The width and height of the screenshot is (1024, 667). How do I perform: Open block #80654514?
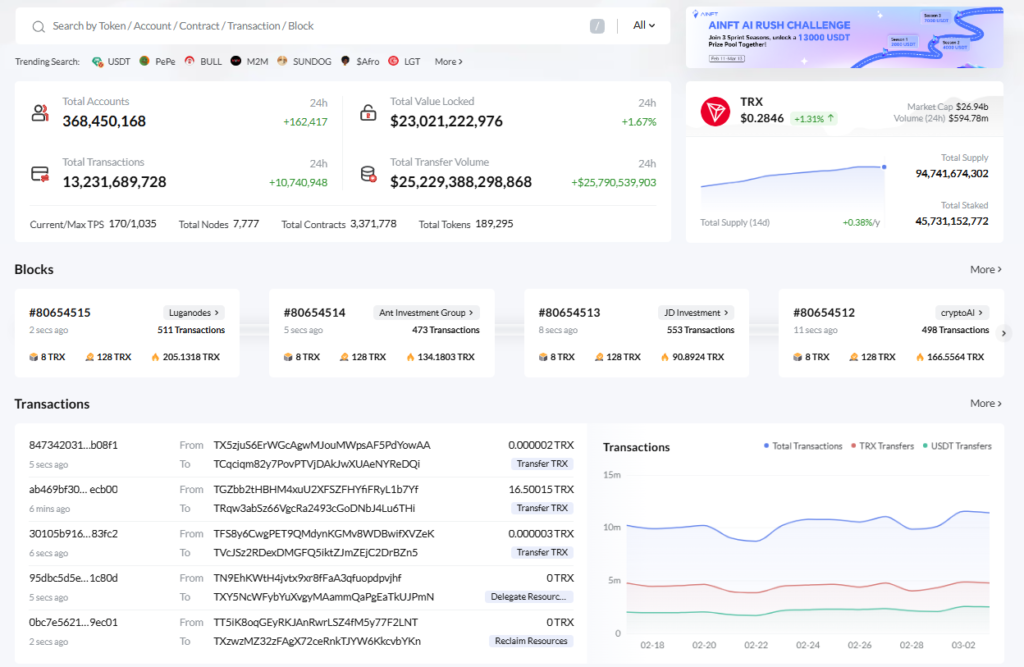(314, 313)
